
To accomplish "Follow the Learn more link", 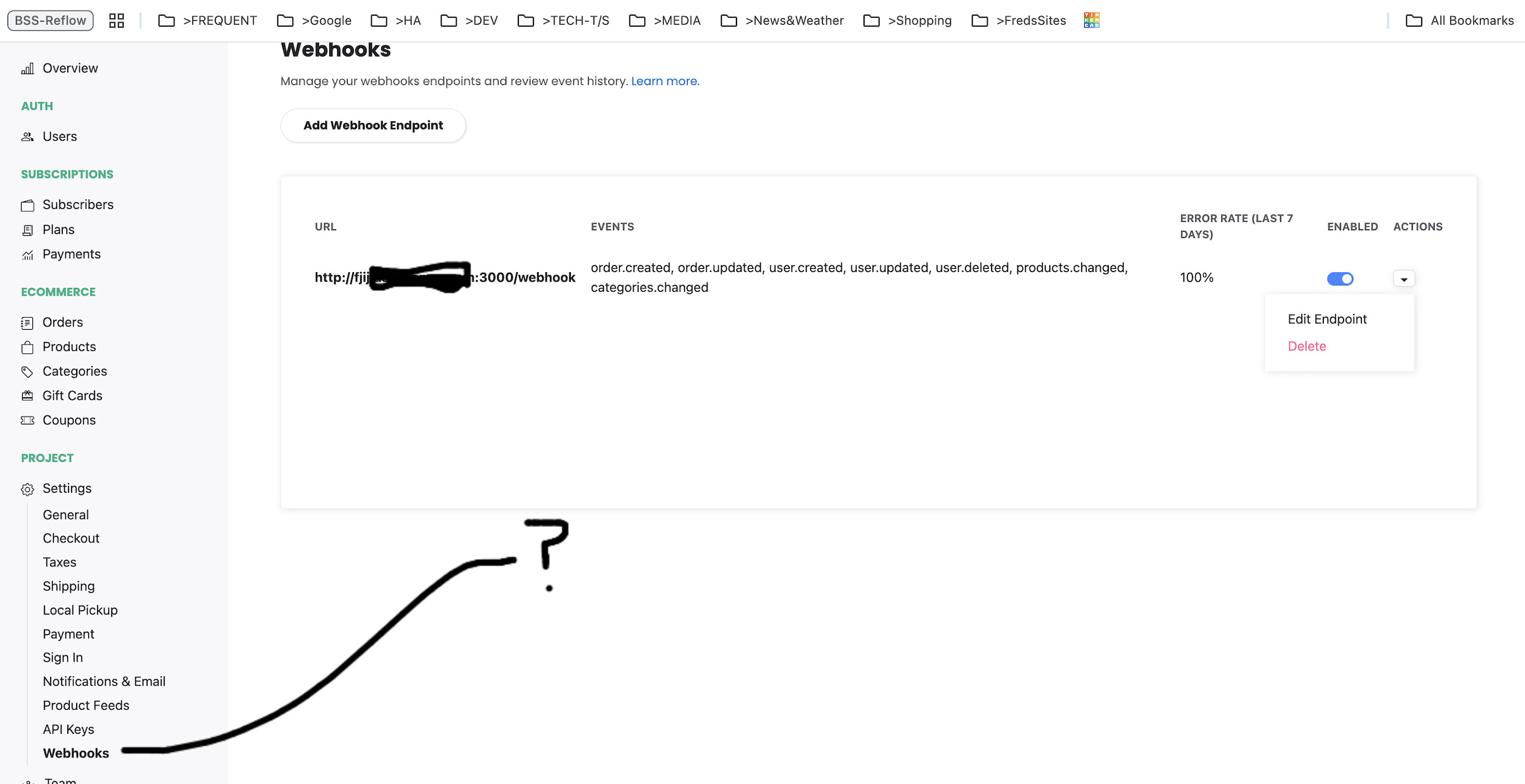I will [665, 81].
